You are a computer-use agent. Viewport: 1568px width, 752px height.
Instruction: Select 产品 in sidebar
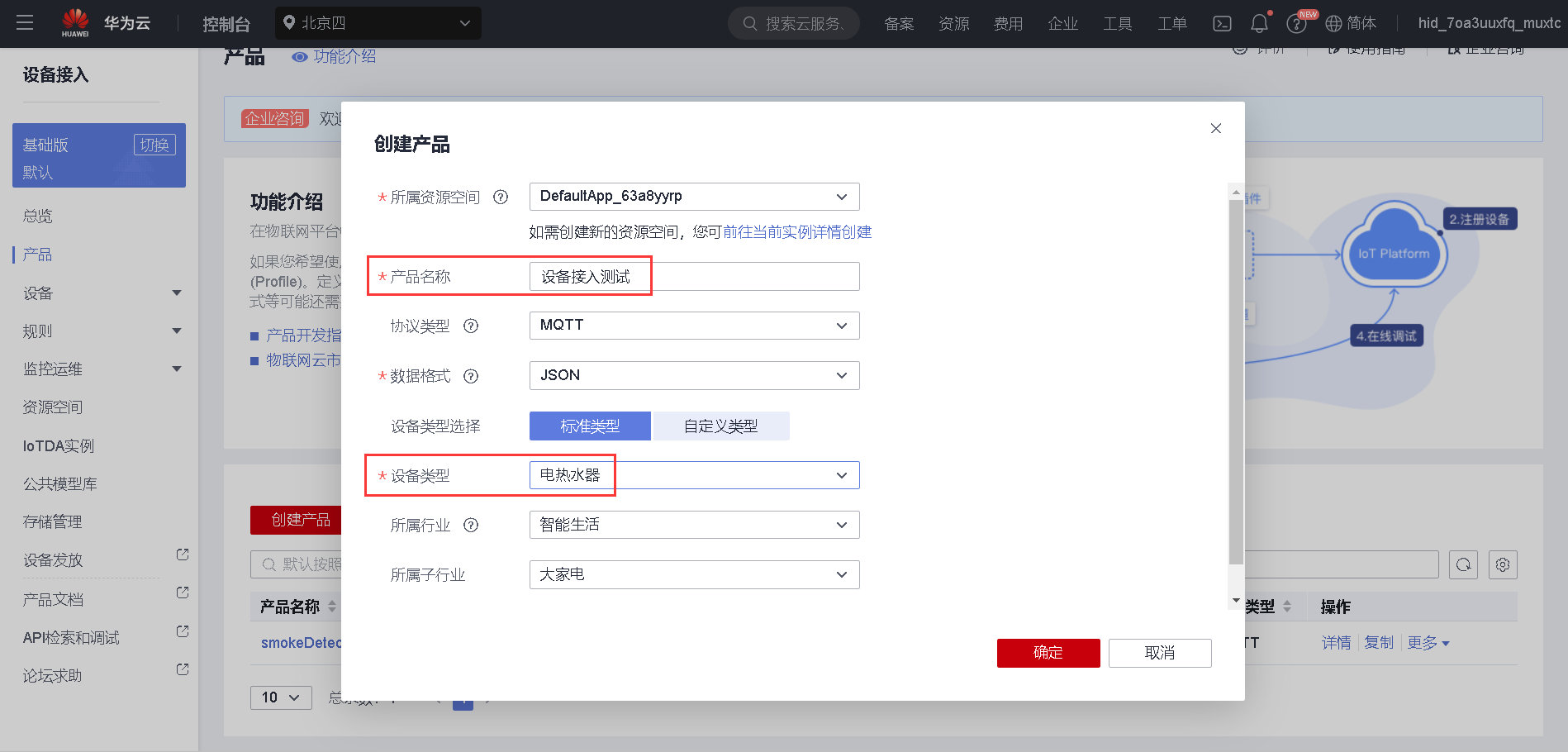38,255
